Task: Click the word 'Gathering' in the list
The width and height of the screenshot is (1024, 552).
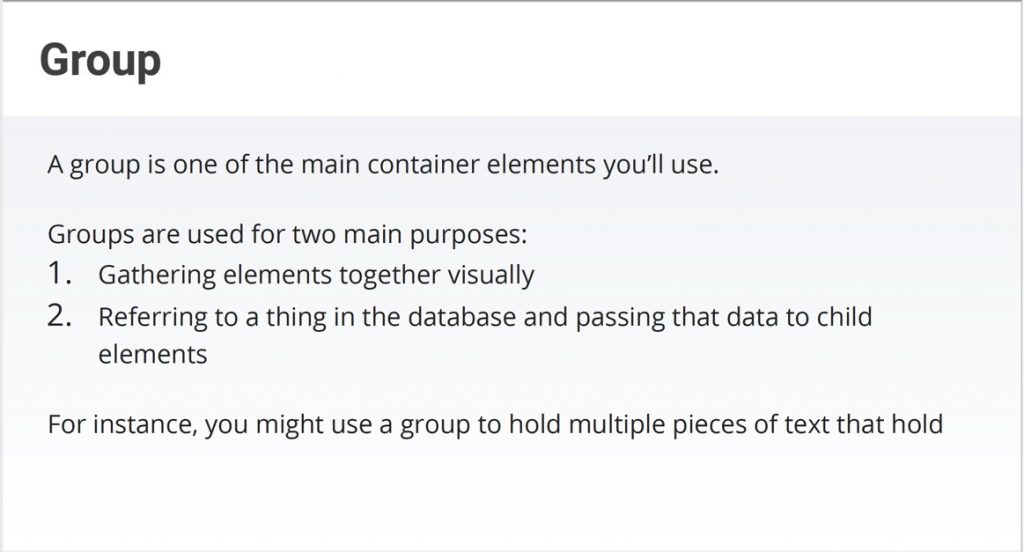Action: tap(157, 275)
